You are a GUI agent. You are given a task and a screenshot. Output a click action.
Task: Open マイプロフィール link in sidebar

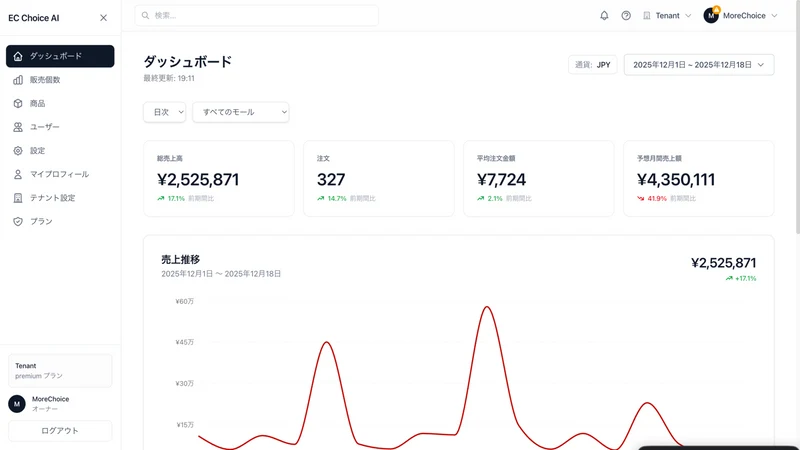[60, 174]
